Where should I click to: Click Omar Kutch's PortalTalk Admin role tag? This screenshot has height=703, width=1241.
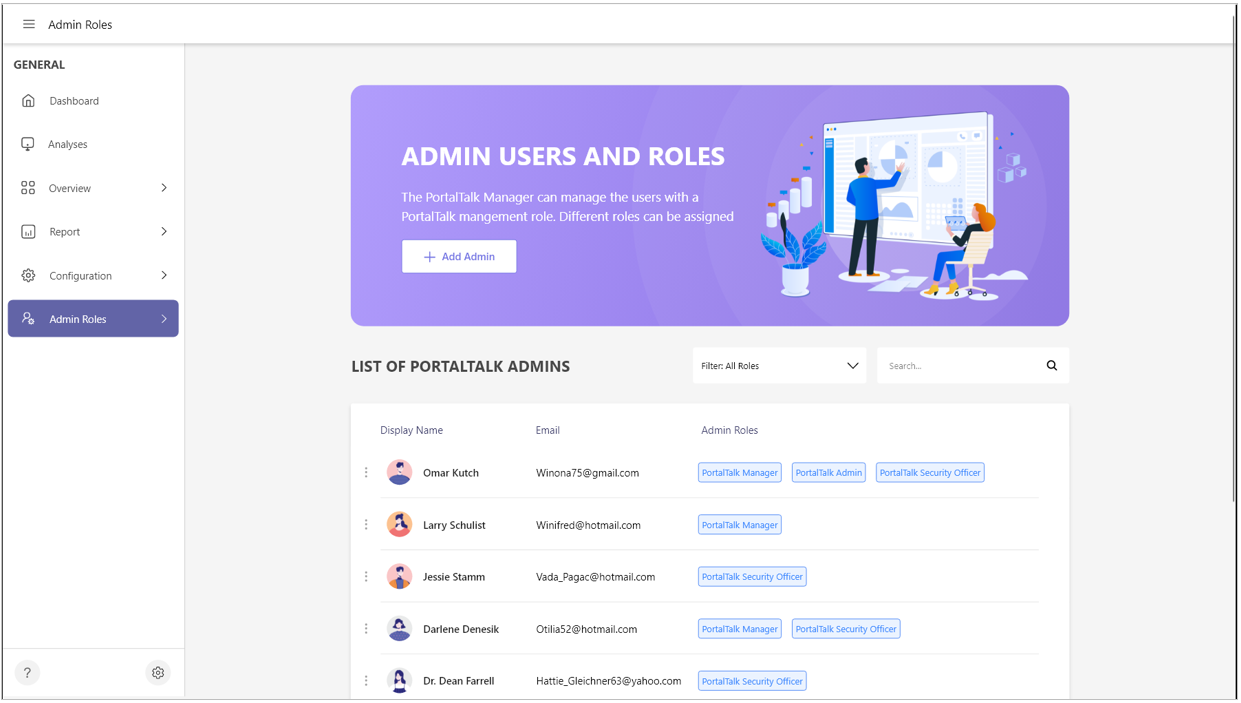coord(828,473)
